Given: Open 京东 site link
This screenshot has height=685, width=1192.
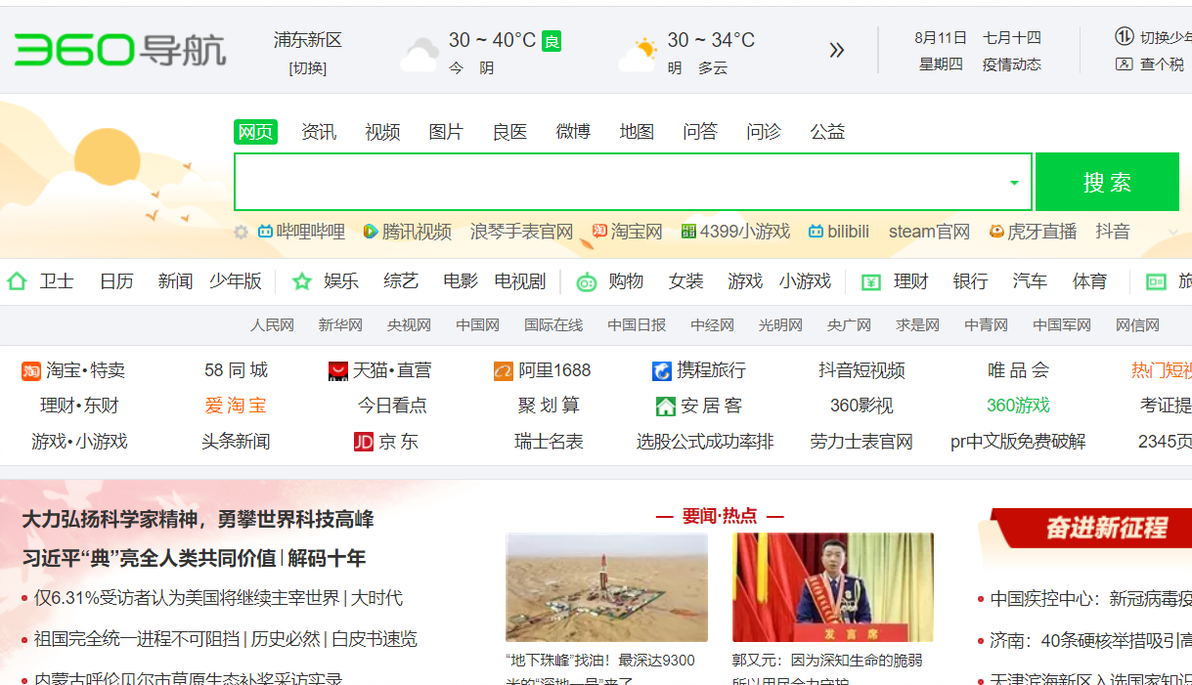Looking at the screenshot, I should click(x=386, y=441).
